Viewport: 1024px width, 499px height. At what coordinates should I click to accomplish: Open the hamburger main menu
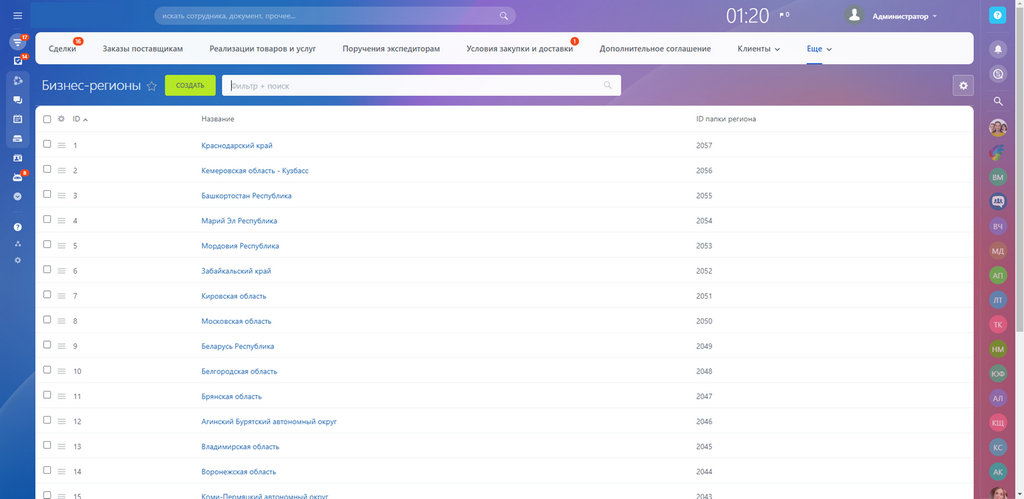tap(18, 16)
